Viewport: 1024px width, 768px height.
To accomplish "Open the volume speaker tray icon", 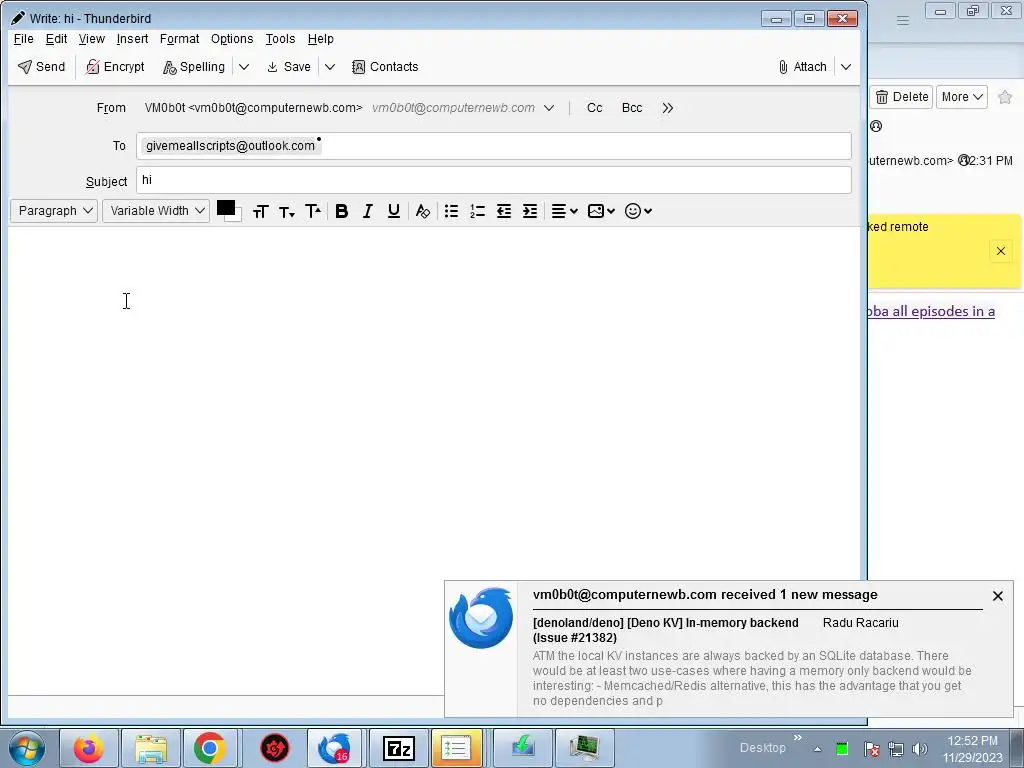I will pos(920,749).
